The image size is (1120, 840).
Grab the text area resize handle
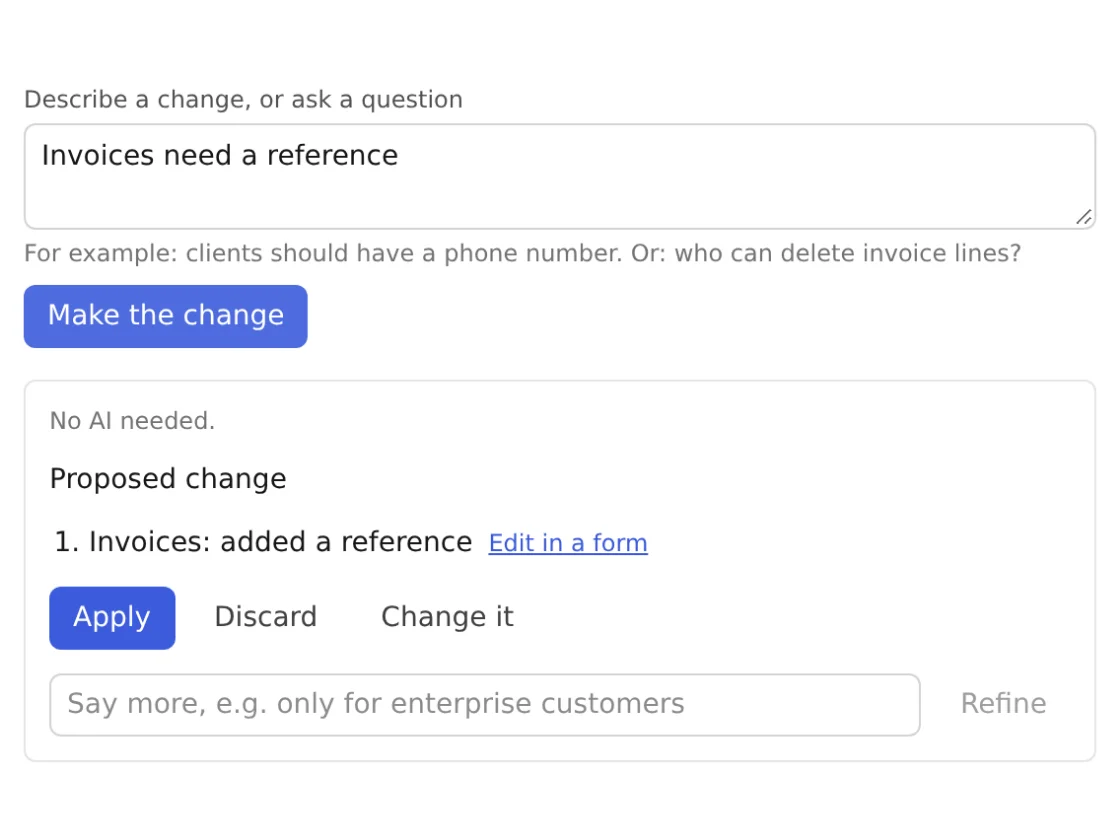pos(1084,217)
